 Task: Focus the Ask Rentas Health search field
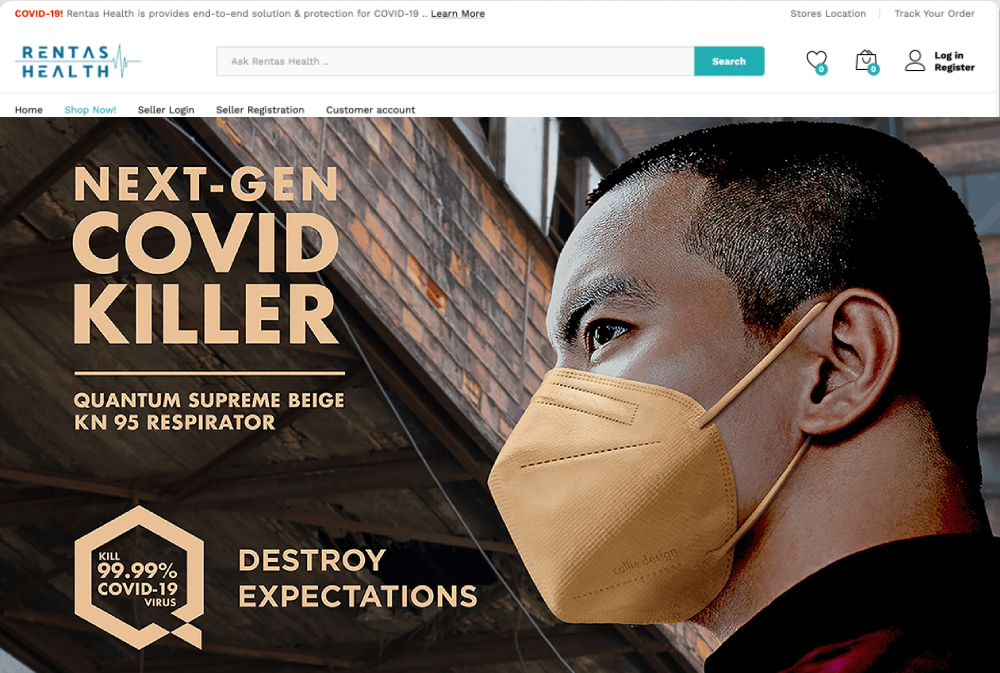click(455, 61)
